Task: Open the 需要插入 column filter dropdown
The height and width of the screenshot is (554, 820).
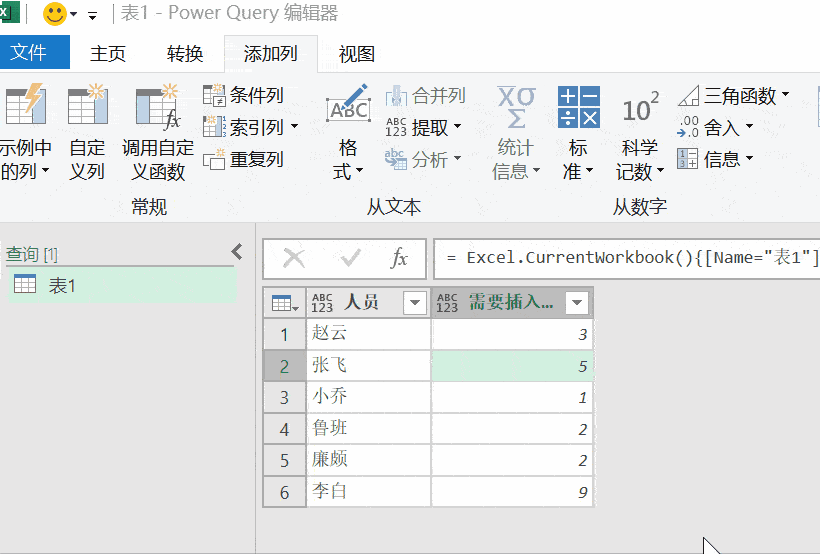Action: [x=577, y=302]
